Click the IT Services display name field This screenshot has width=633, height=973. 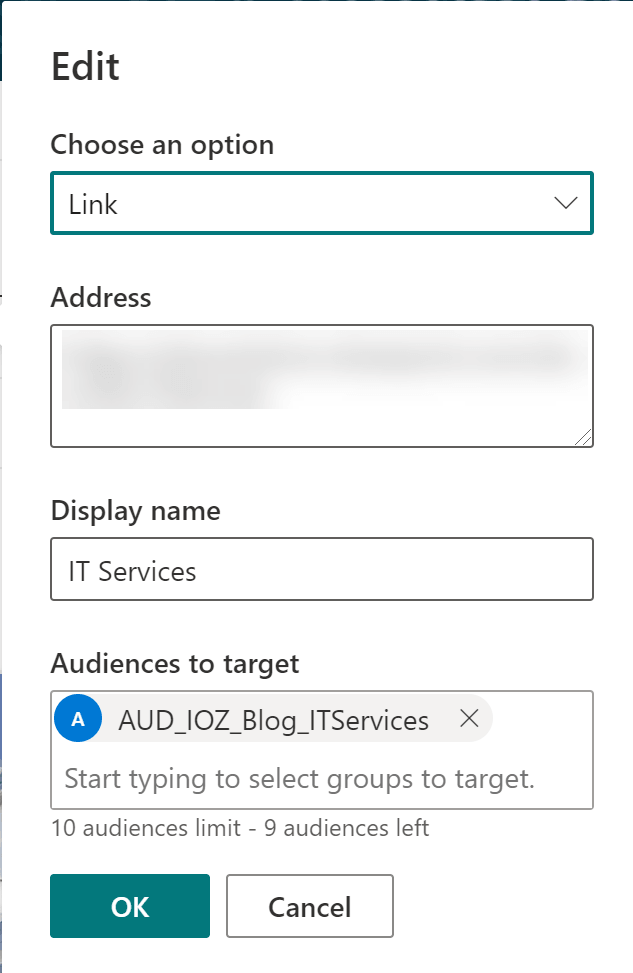(321, 570)
